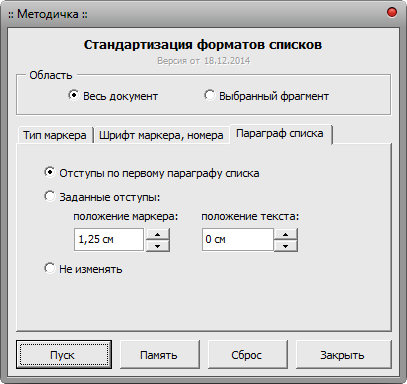Click the ':: Методичка ::' window title
The image size is (407, 384).
tap(48, 14)
